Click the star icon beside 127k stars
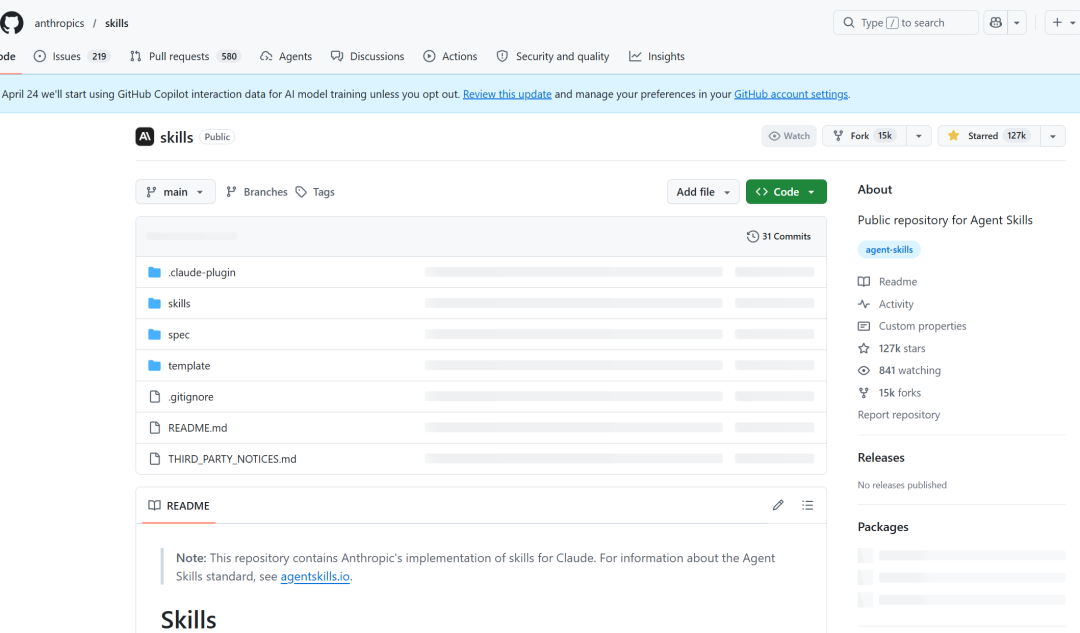 [x=864, y=349]
